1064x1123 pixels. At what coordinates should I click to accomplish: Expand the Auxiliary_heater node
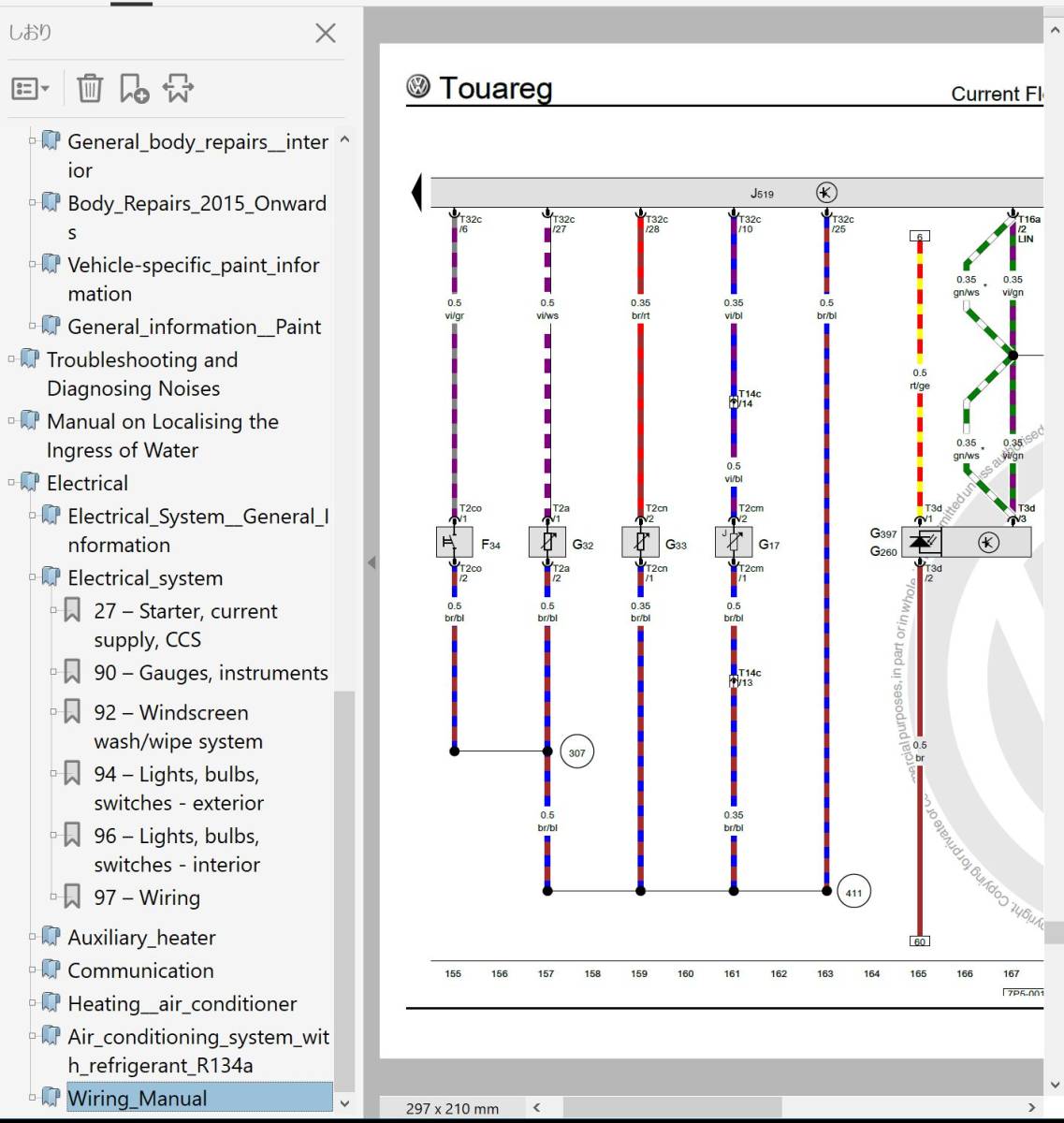(33, 937)
